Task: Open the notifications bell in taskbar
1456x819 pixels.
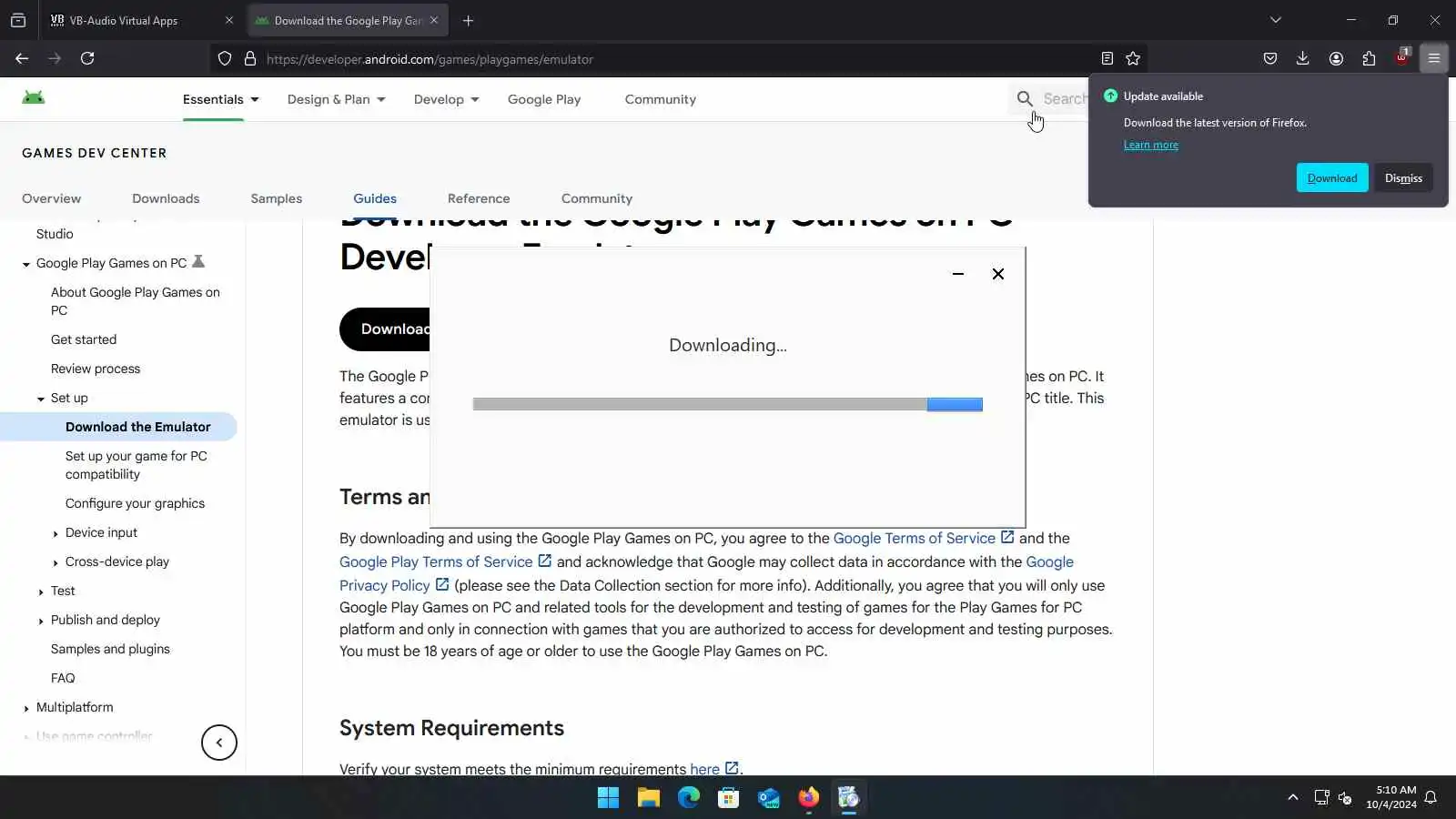Action: pos(1431,797)
